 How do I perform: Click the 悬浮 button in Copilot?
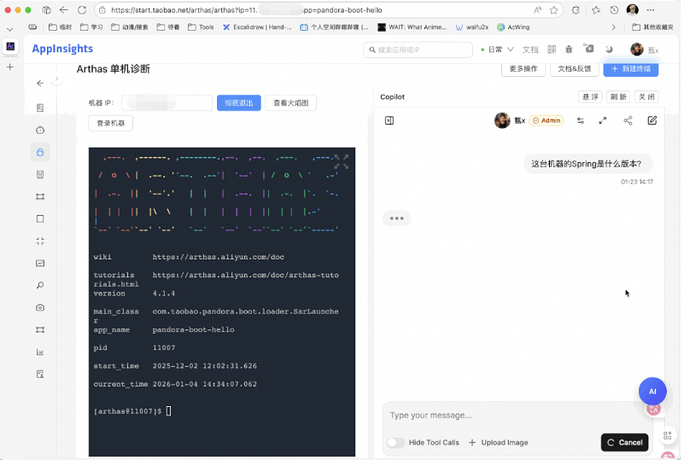(590, 97)
